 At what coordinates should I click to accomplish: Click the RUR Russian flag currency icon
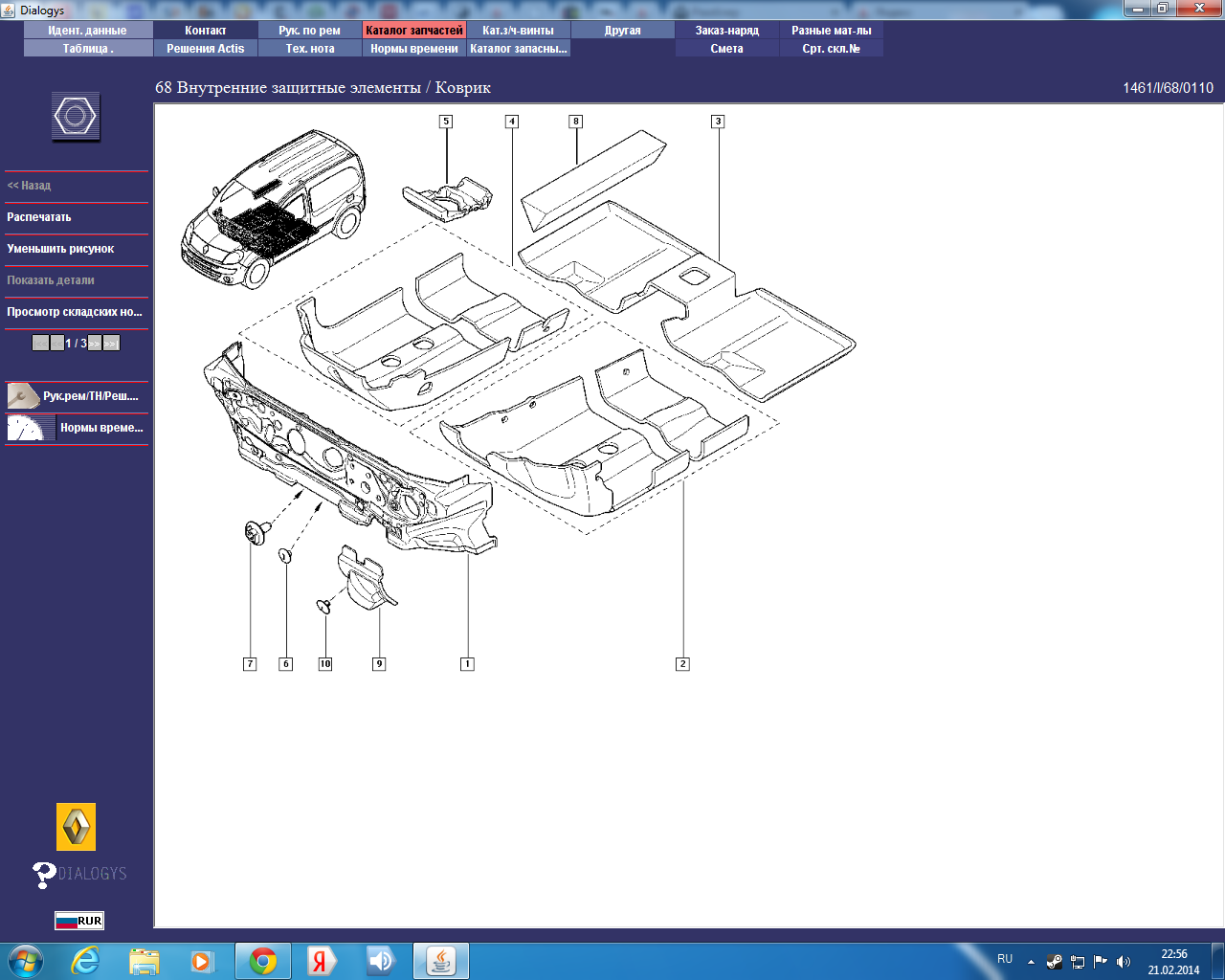click(79, 921)
